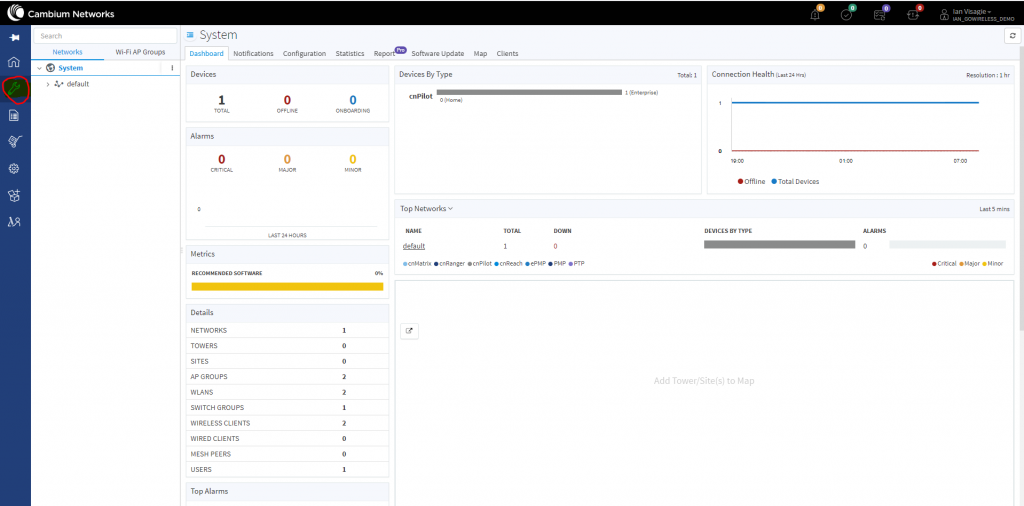Screen dimensions: 1024x506
Task: Click the Search input field
Action: click(104, 36)
